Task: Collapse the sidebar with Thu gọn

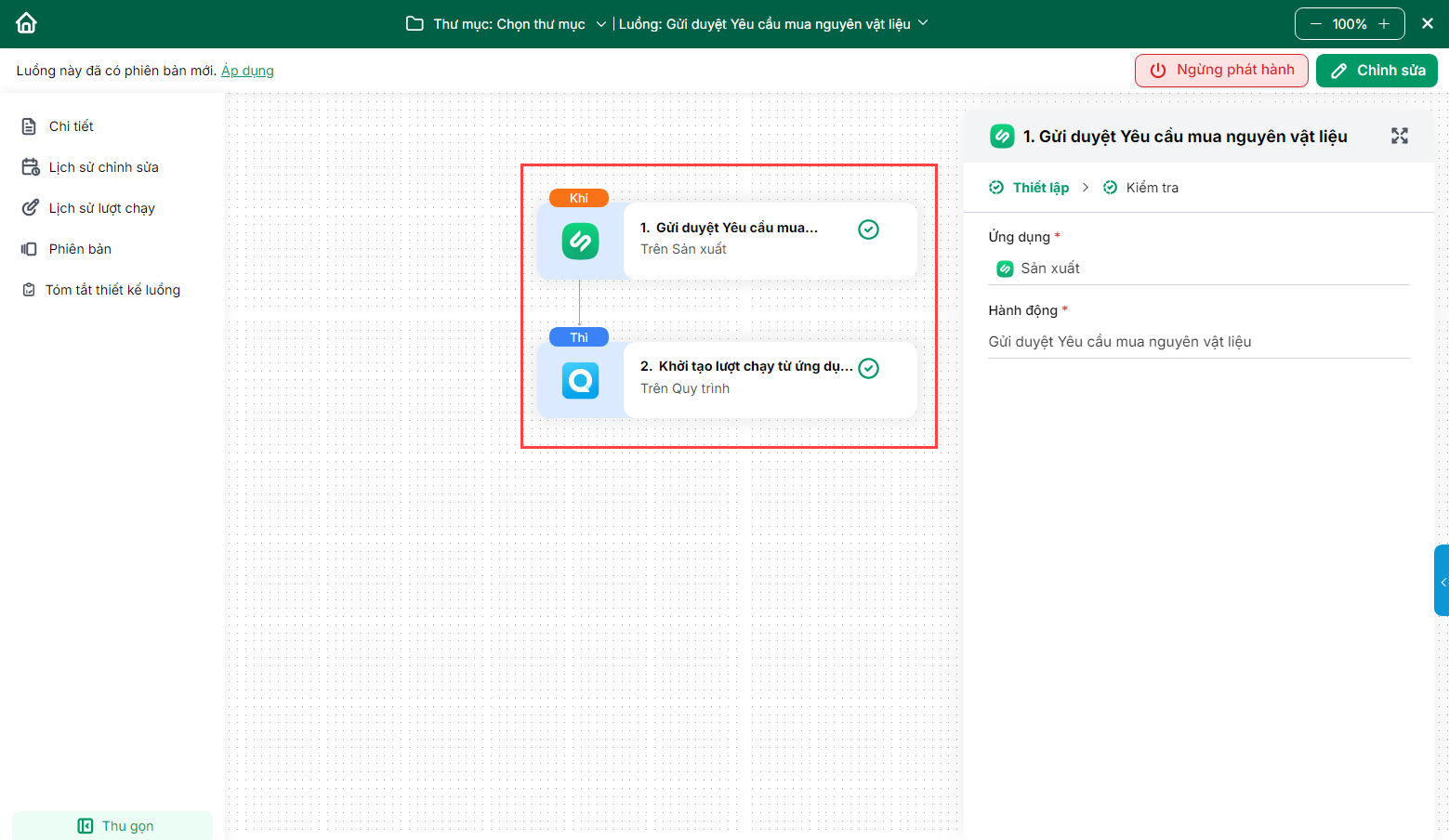Action: click(x=113, y=826)
